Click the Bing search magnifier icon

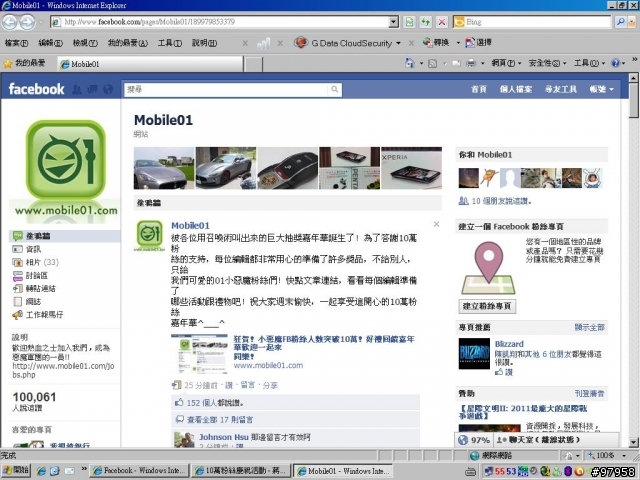[x=620, y=22]
